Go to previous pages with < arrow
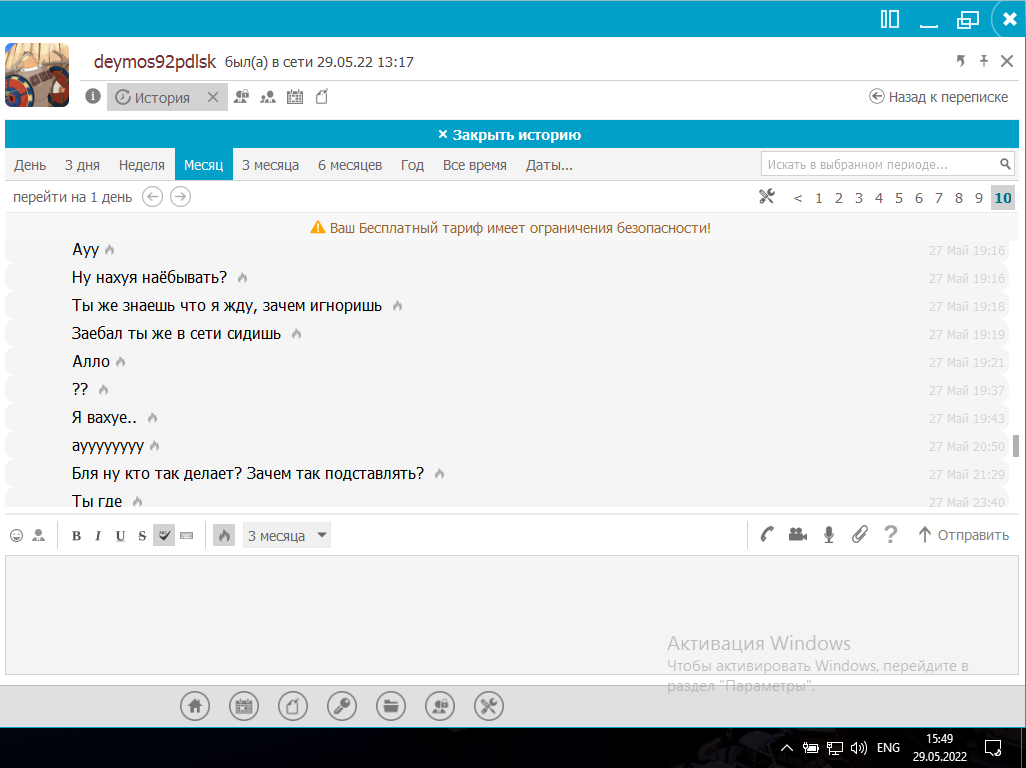 pos(798,198)
